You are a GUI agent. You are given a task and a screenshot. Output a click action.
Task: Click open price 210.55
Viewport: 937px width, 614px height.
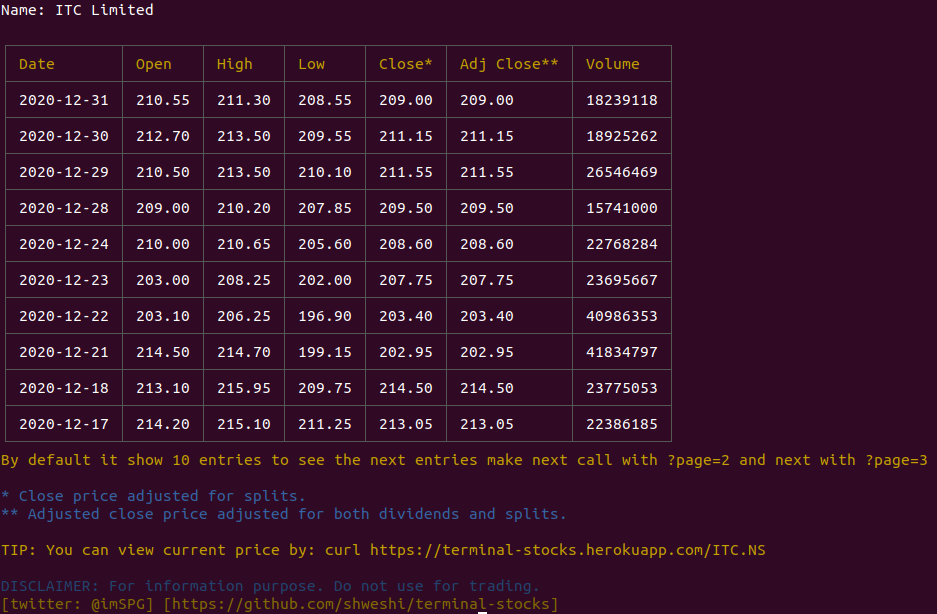coord(163,100)
